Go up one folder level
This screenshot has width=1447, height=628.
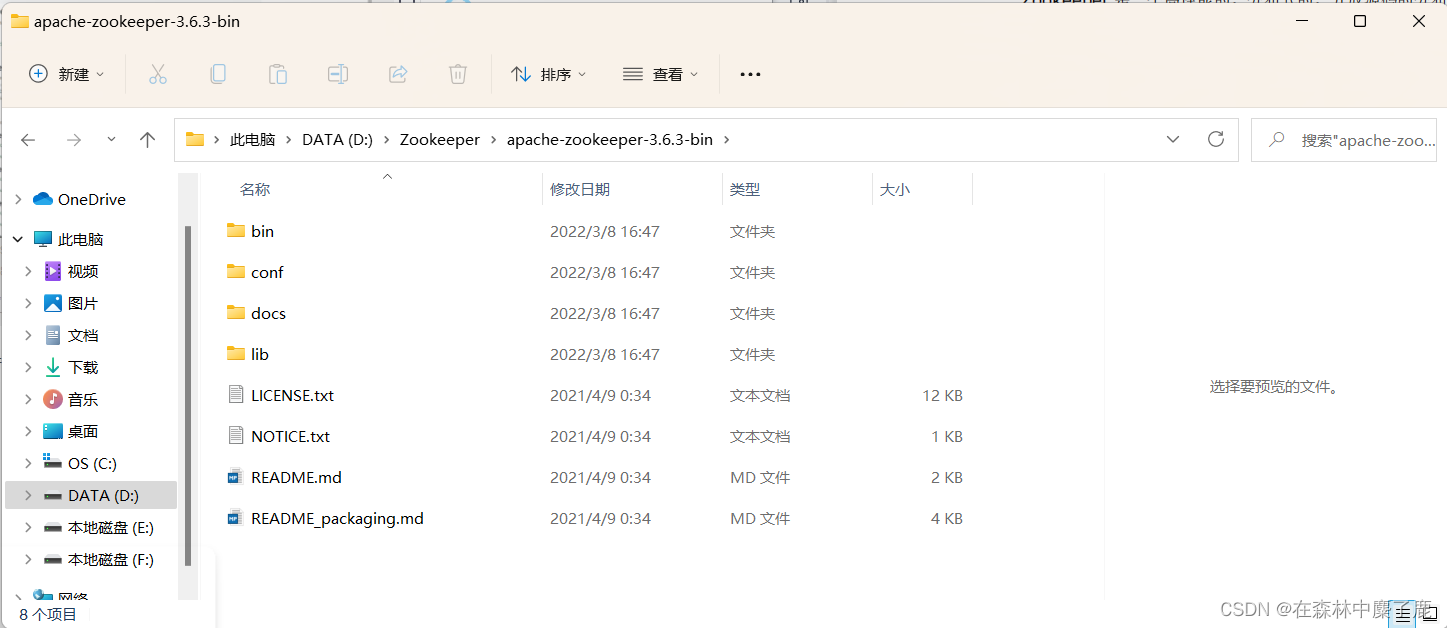[x=148, y=140]
